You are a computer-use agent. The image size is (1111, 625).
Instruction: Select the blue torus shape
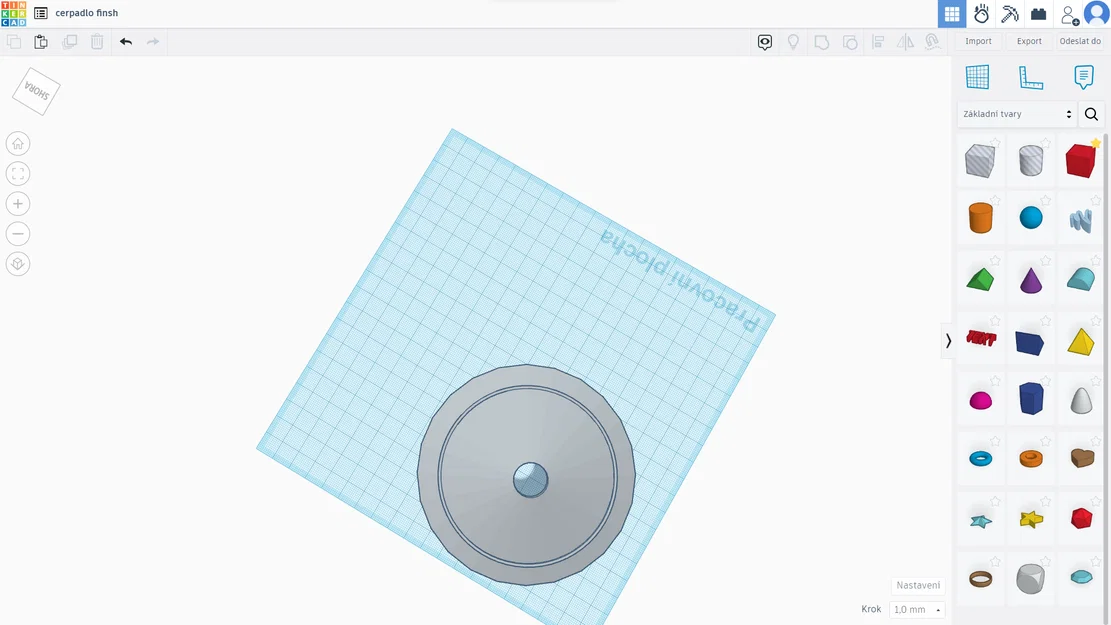coord(980,459)
